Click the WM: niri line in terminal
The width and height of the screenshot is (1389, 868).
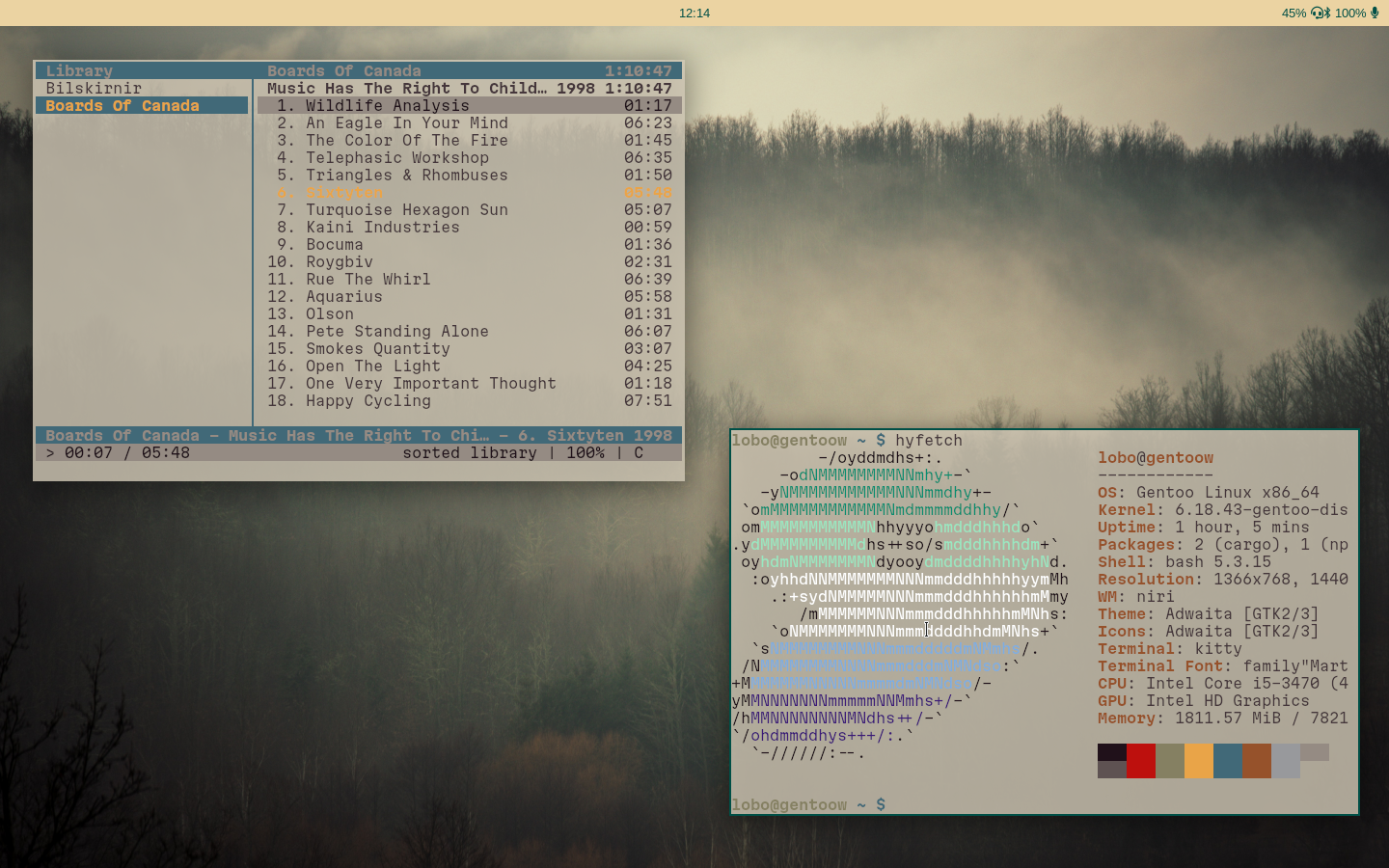1136,596
